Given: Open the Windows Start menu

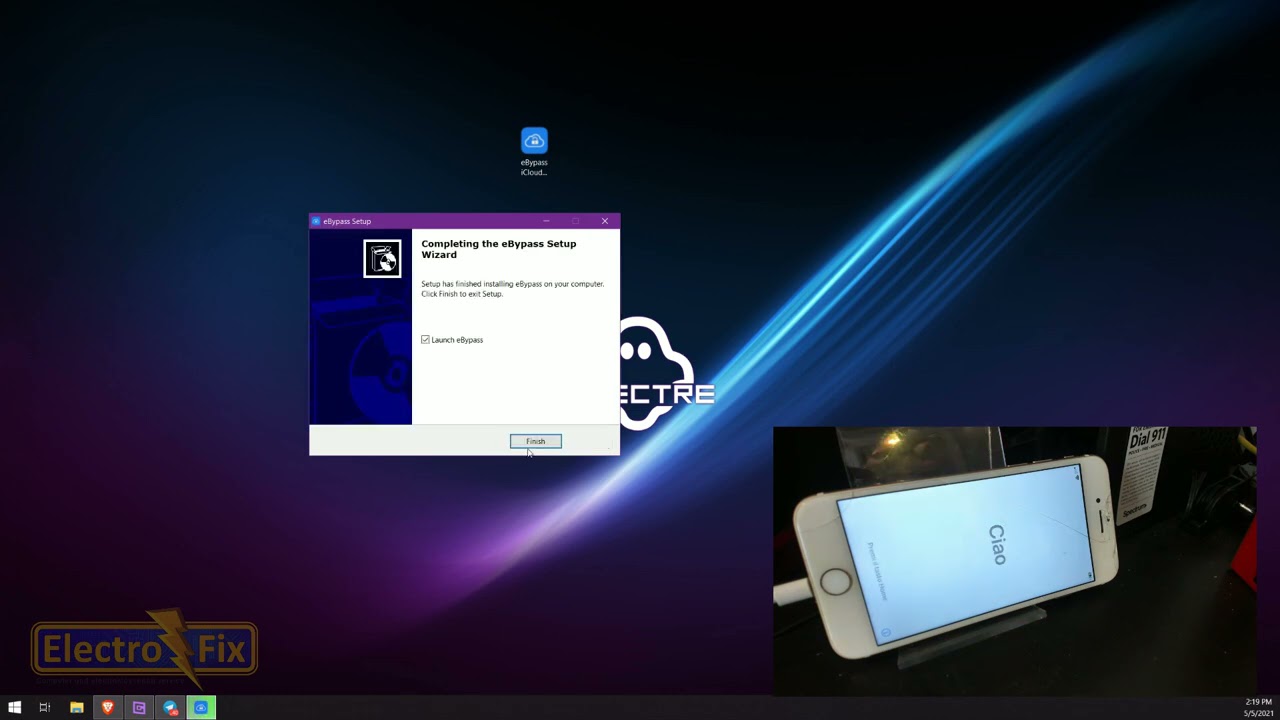Looking at the screenshot, I should pyautogui.click(x=14, y=708).
